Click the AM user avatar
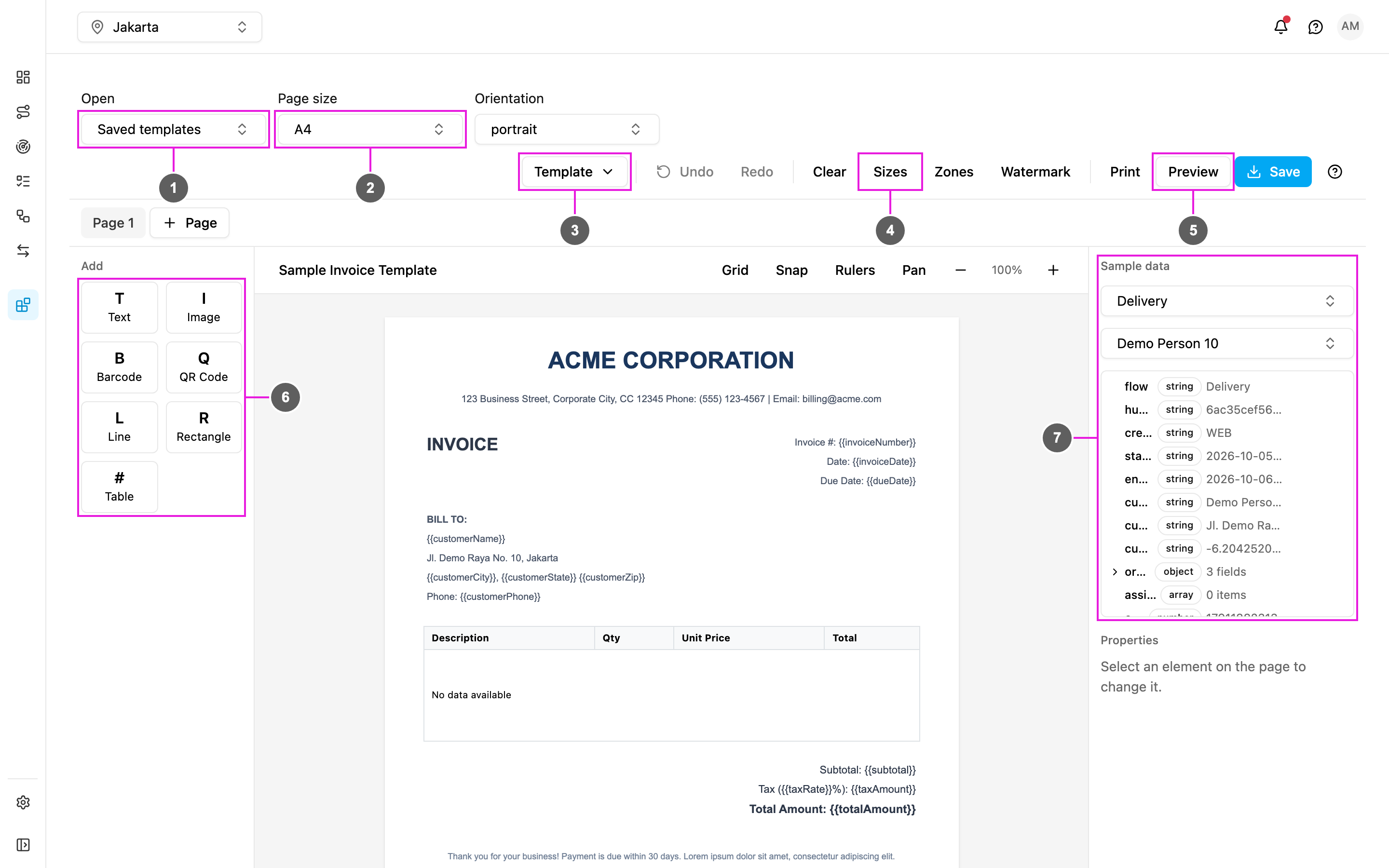This screenshot has height=868, width=1389. tap(1350, 27)
